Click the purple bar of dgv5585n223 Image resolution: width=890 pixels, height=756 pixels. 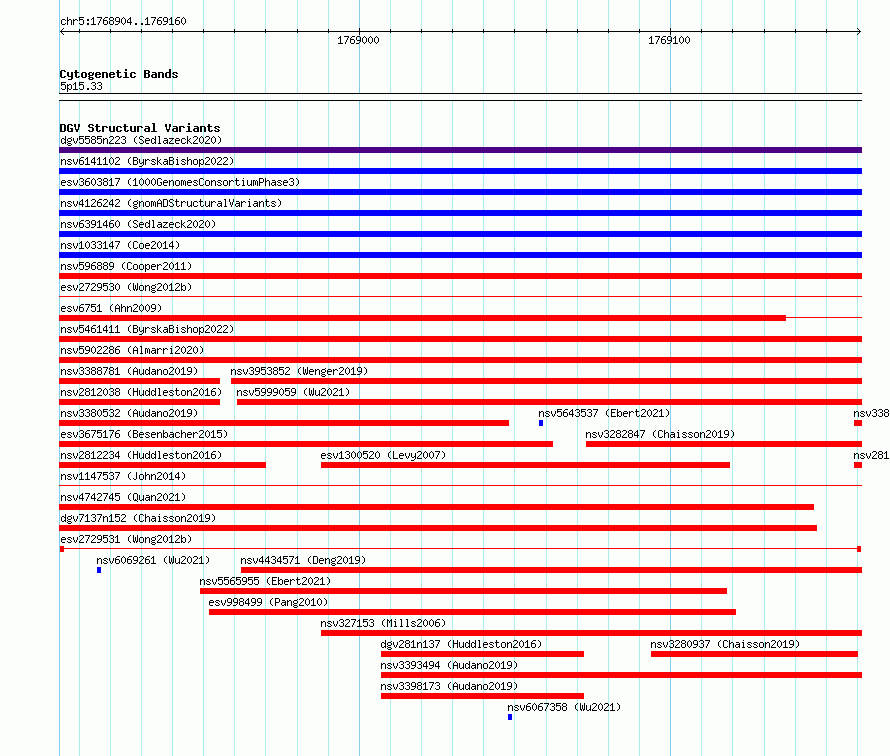pos(460,150)
